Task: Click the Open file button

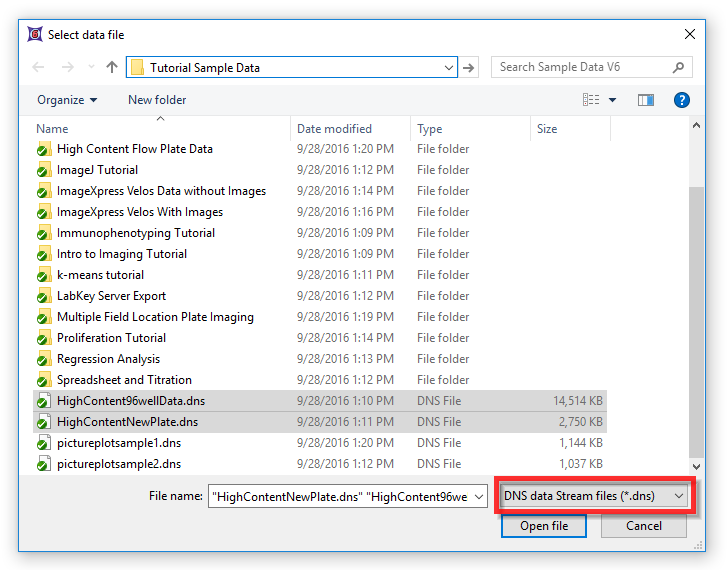Action: point(544,526)
